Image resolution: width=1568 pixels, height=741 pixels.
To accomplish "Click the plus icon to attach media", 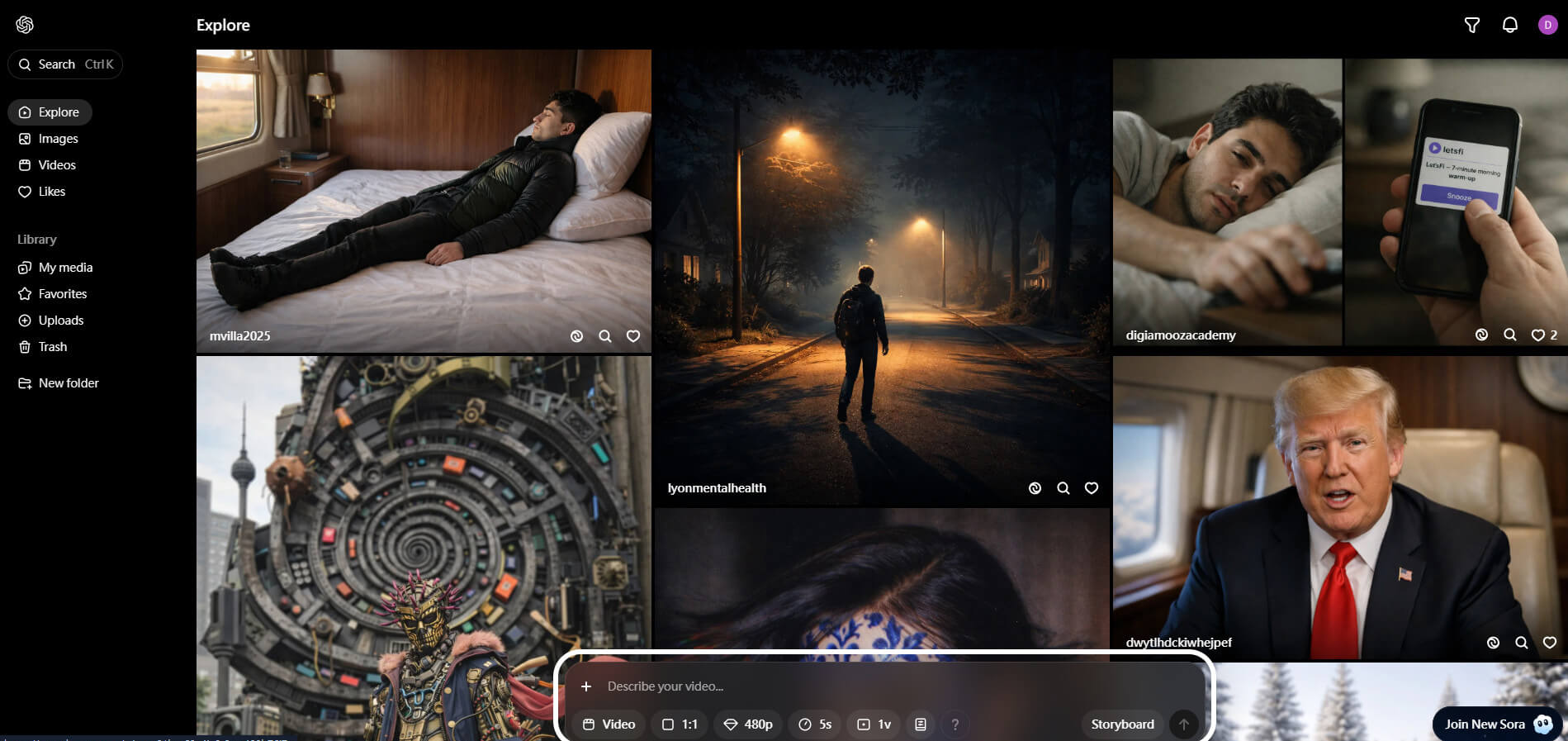I will point(586,686).
